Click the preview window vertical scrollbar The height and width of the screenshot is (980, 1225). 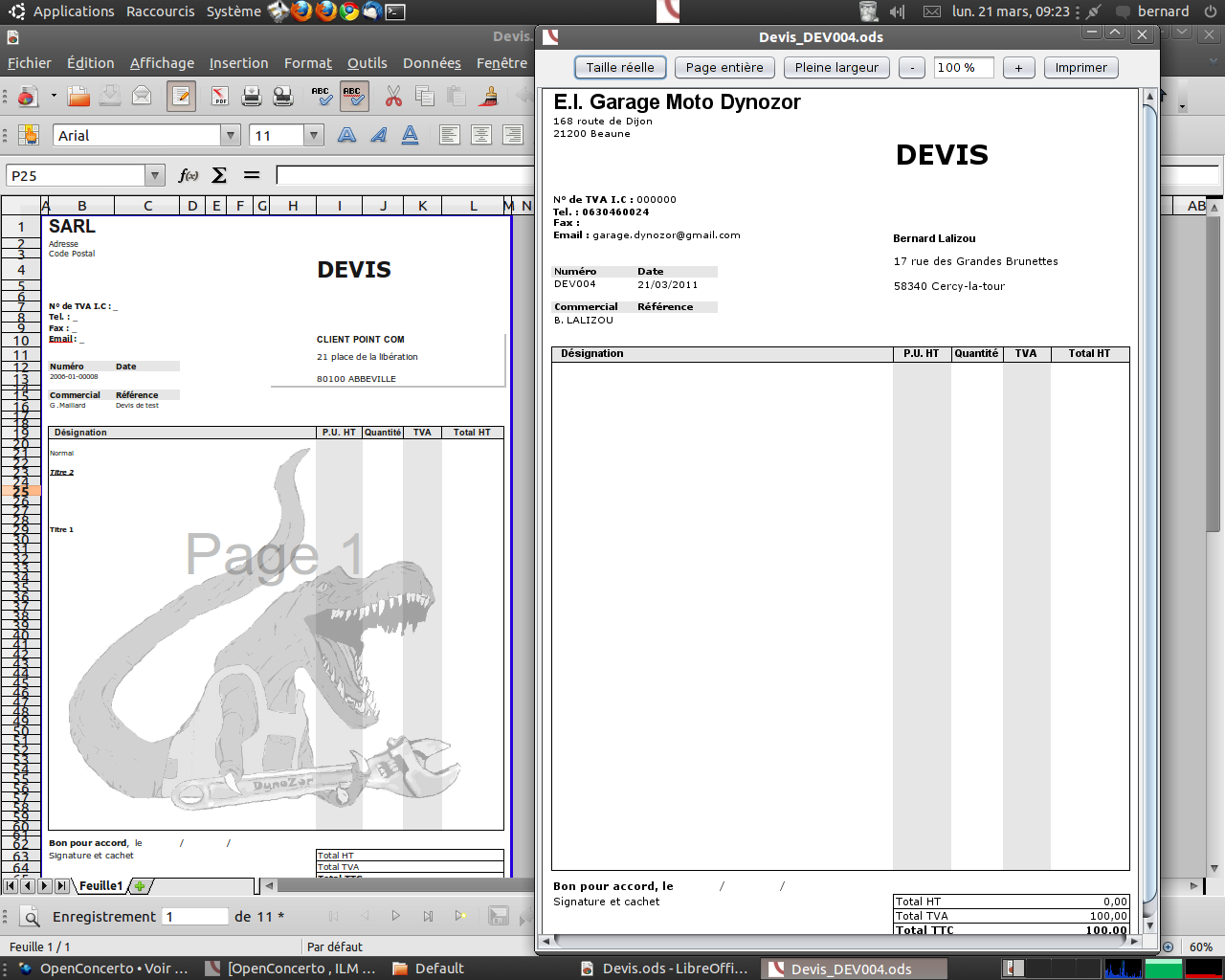(1150, 512)
